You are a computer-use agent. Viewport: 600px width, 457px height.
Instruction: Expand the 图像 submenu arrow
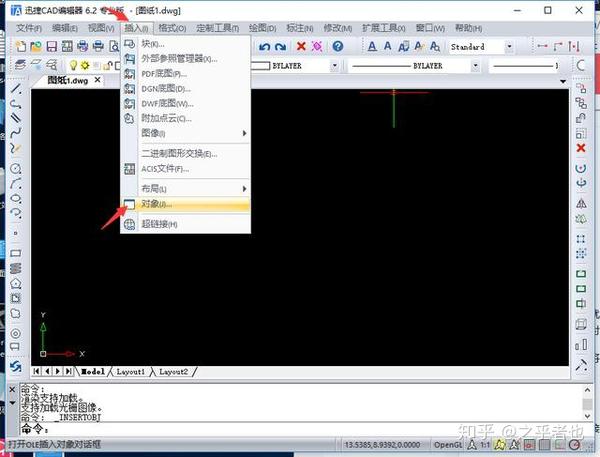244,133
